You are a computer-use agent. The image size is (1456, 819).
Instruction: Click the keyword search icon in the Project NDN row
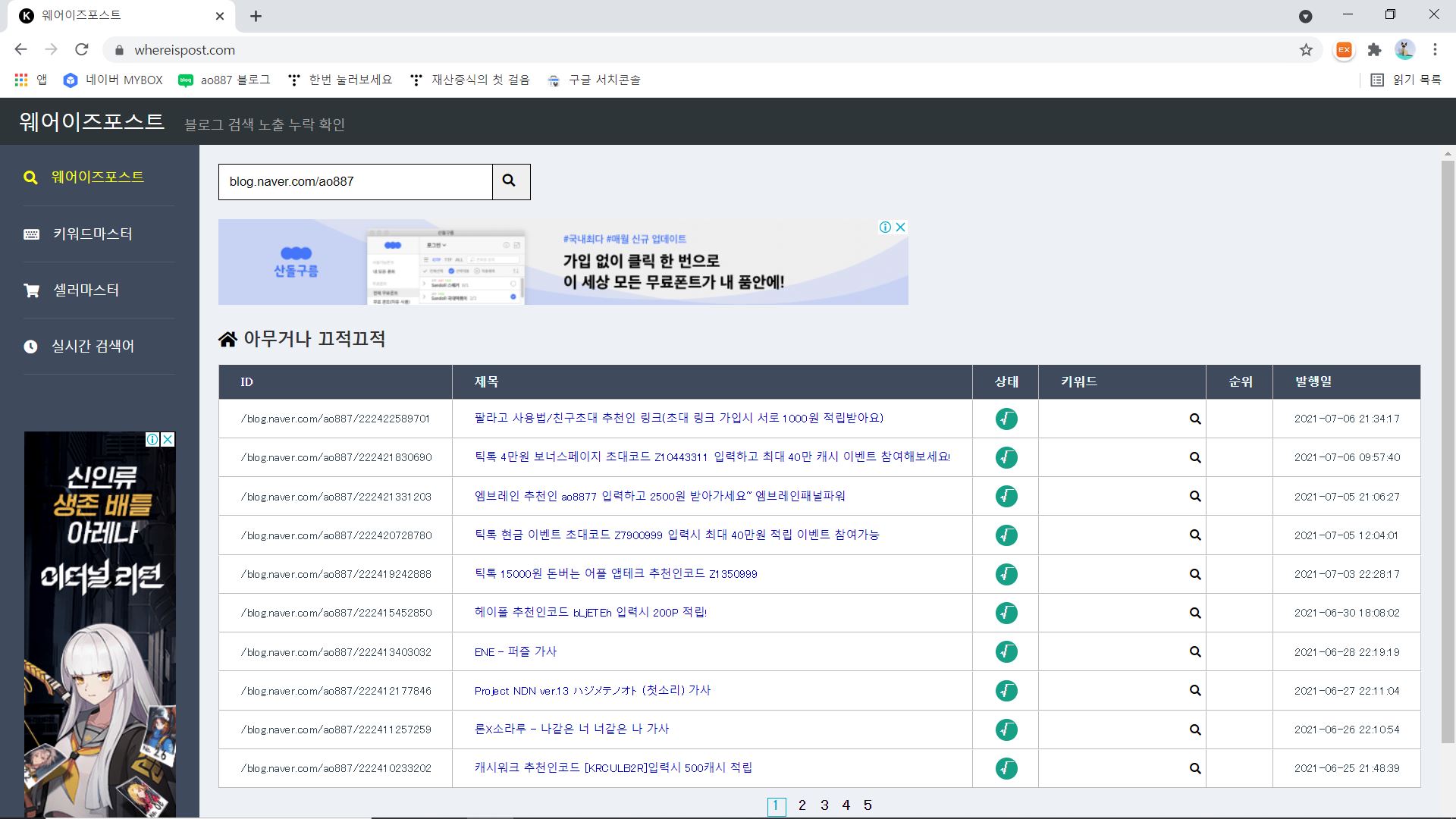tap(1195, 691)
